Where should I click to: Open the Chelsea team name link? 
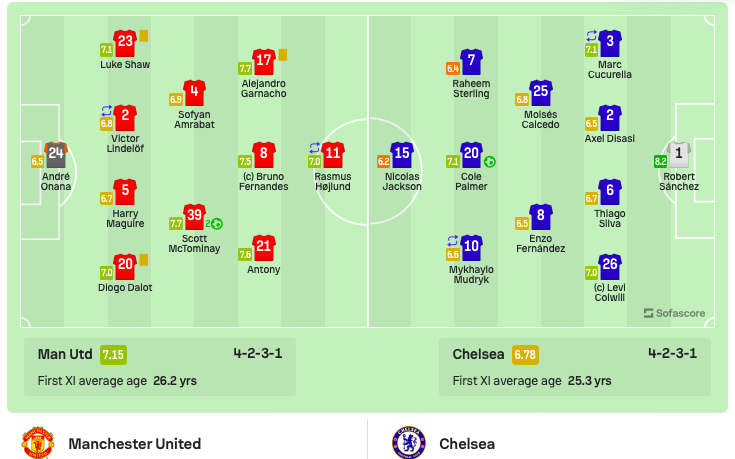coord(467,444)
